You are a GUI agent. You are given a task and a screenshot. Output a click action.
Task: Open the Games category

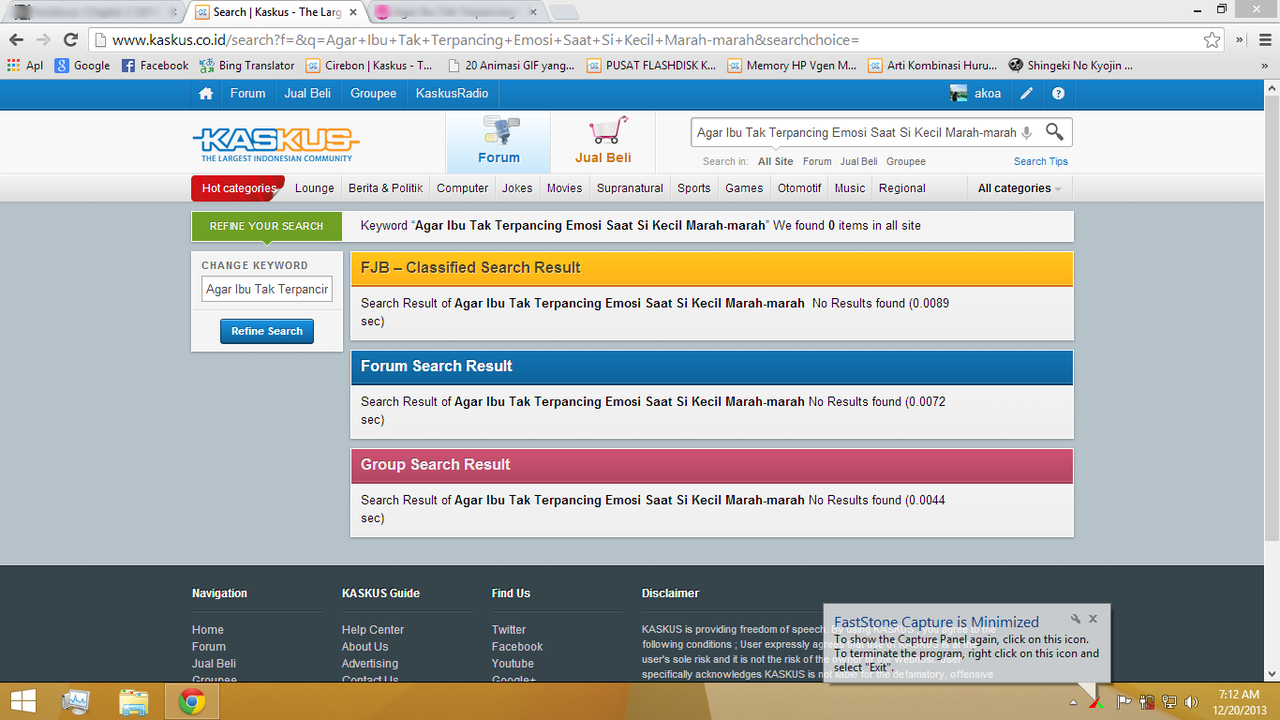pyautogui.click(x=744, y=188)
